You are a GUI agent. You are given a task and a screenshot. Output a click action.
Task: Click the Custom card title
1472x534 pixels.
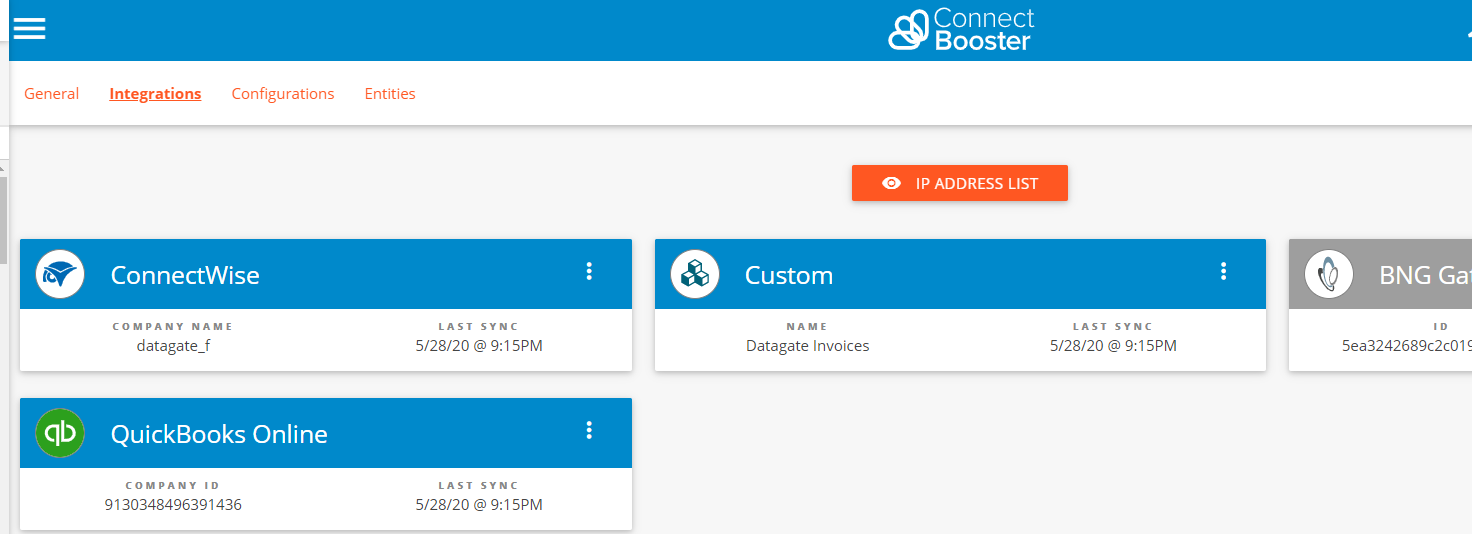click(789, 275)
